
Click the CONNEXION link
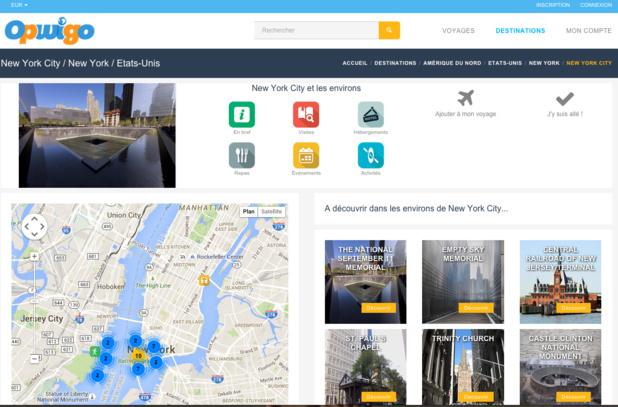596,5
